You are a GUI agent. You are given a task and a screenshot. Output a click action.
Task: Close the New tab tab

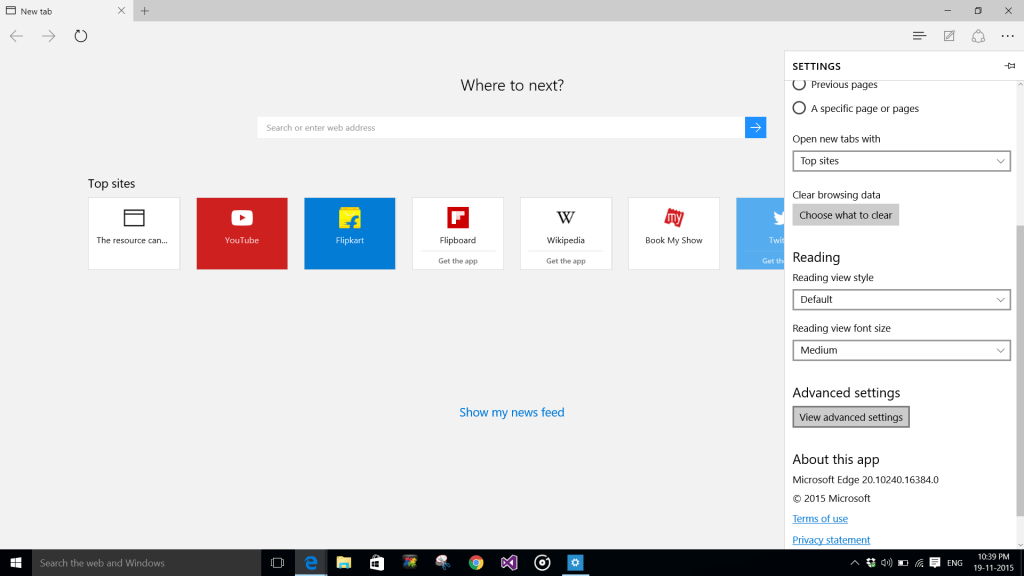point(121,10)
